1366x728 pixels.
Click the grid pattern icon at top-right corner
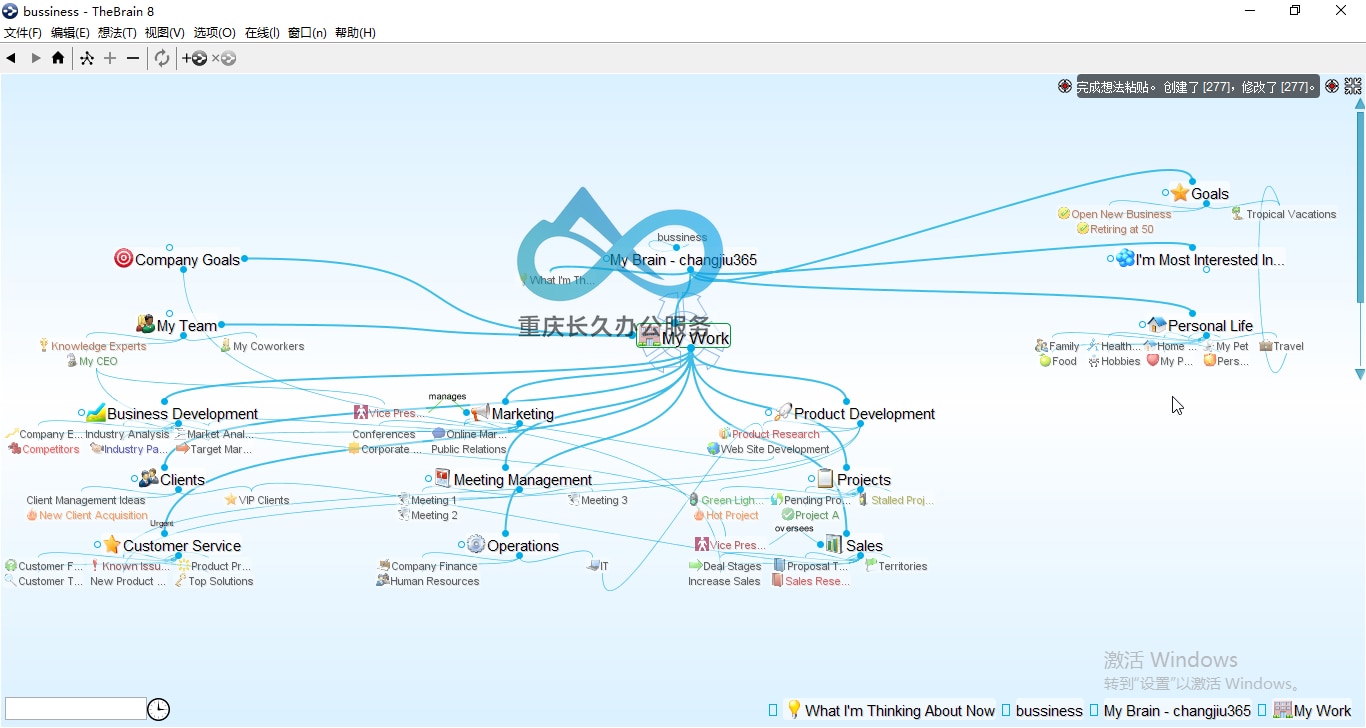pos(1353,86)
